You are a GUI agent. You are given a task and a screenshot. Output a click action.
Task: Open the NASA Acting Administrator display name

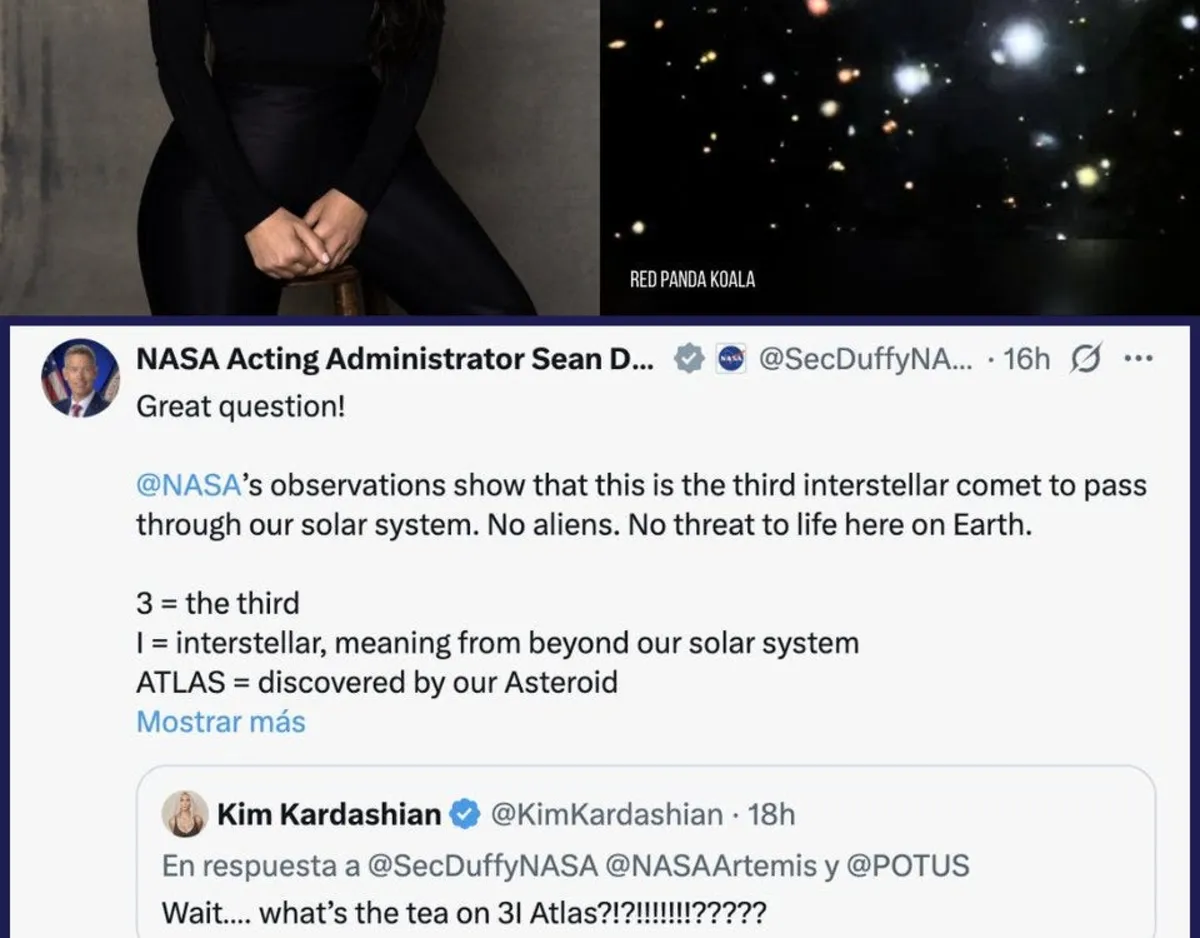click(x=394, y=359)
